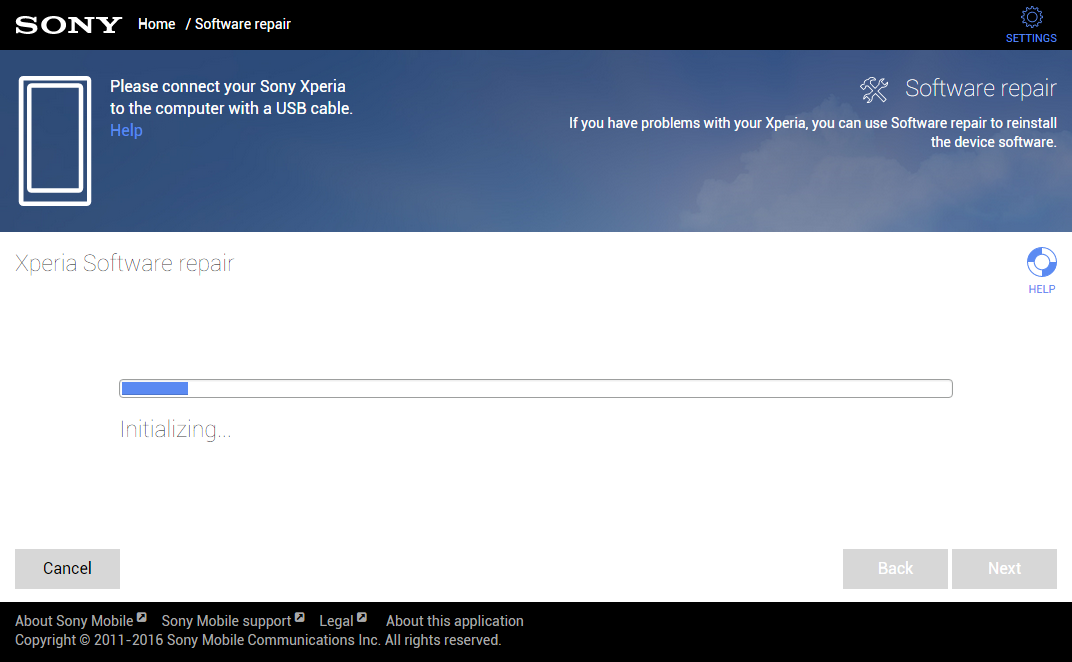1072x662 pixels.
Task: Click the Back button
Action: (x=895, y=568)
